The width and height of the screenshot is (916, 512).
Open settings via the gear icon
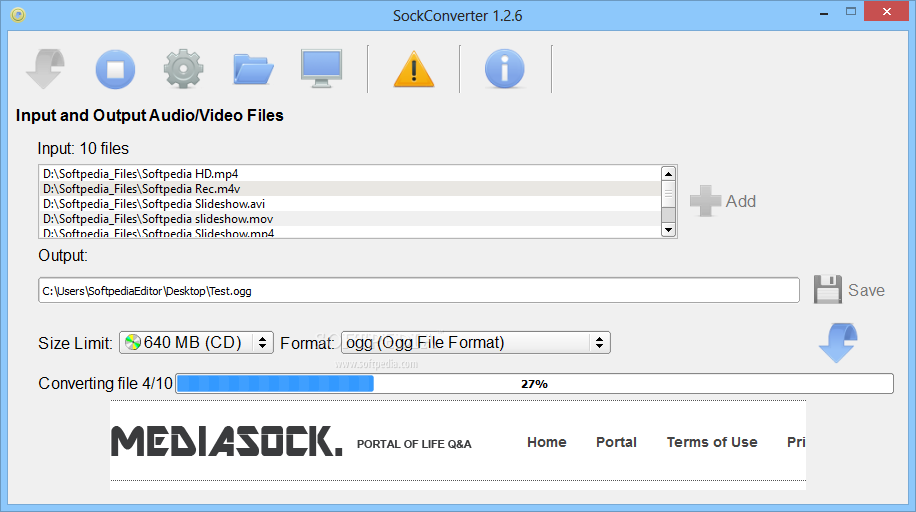pos(183,69)
